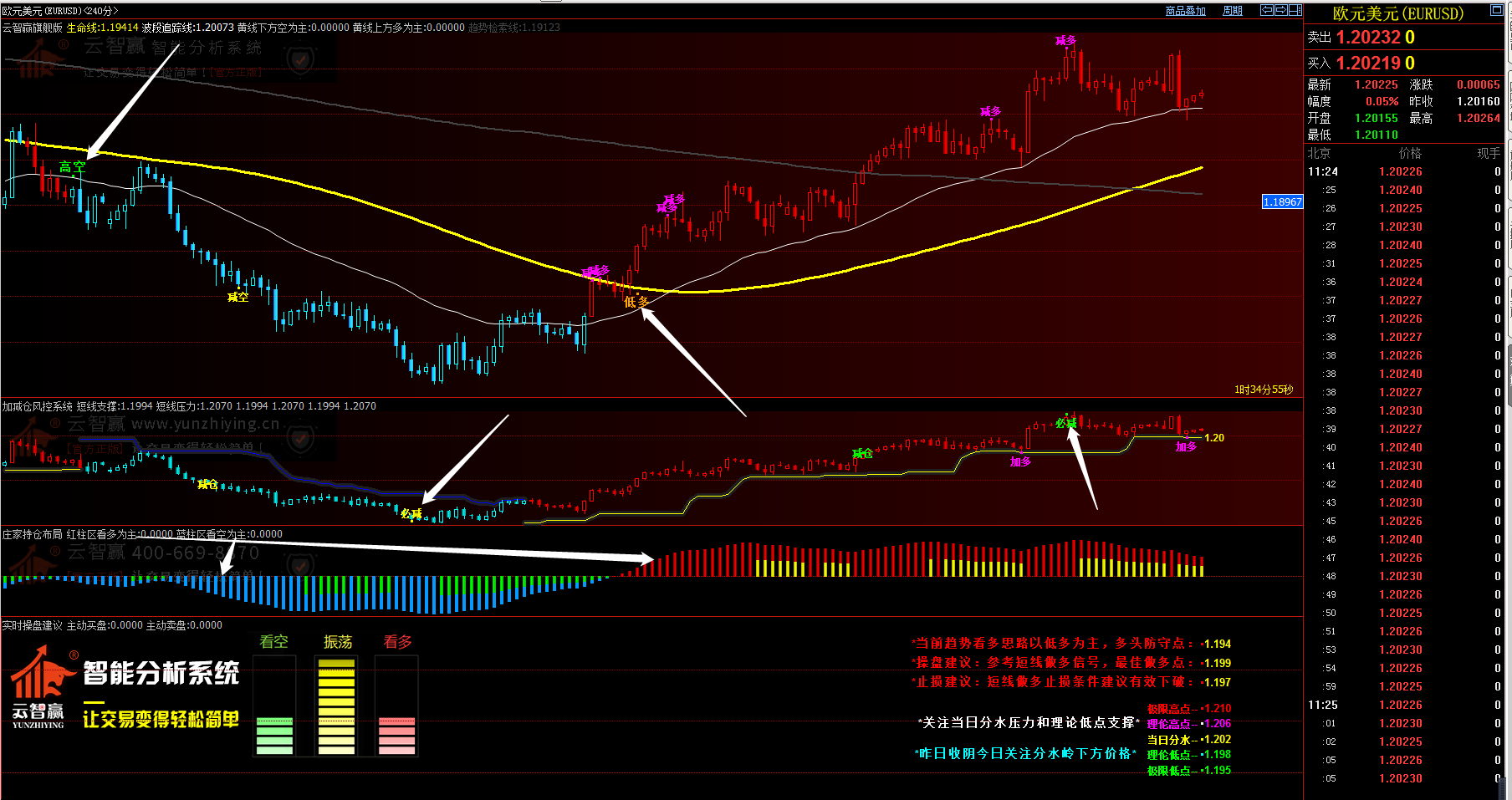Viewport: 1512px width, 800px height.
Task: Click the 欧元美元(EURUSD) 240分 chart title
Action: click(x=59, y=11)
